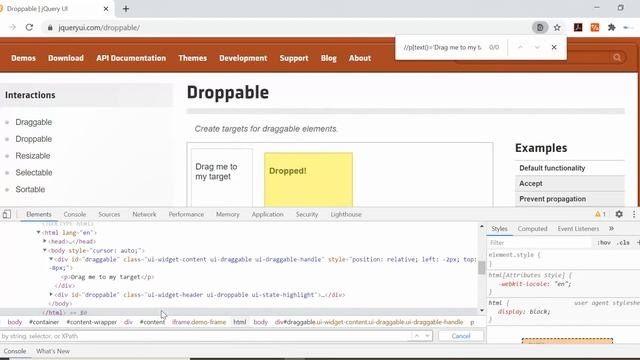Reload the jQuery UI page

tap(29, 27)
